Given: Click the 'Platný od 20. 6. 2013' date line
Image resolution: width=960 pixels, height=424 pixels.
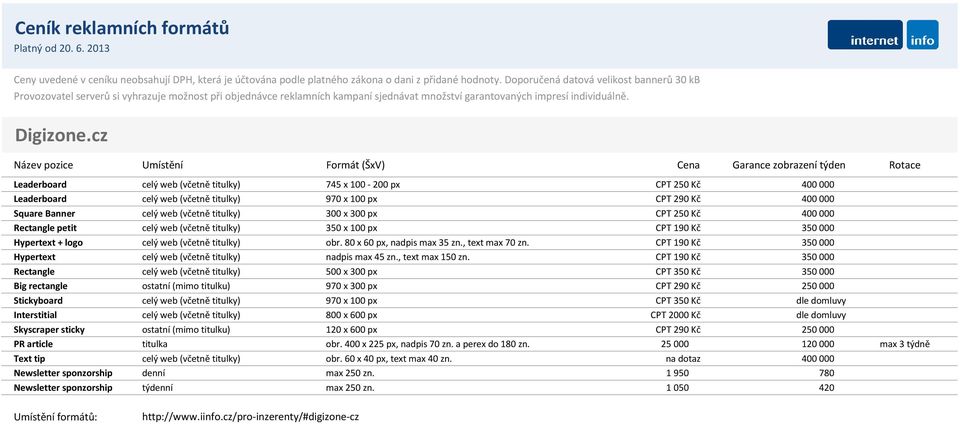Looking at the screenshot, I should point(62,48).
